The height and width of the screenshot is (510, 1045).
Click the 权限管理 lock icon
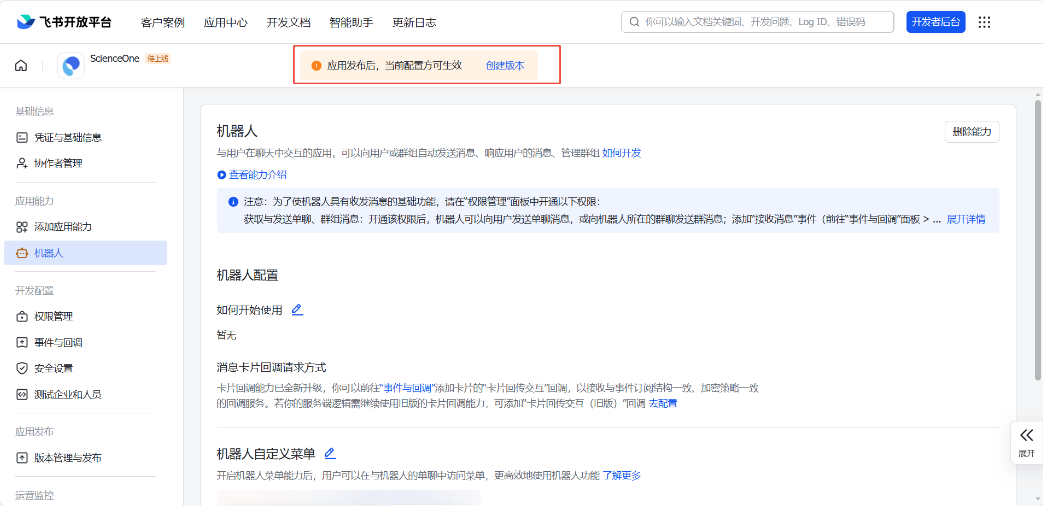(x=22, y=316)
